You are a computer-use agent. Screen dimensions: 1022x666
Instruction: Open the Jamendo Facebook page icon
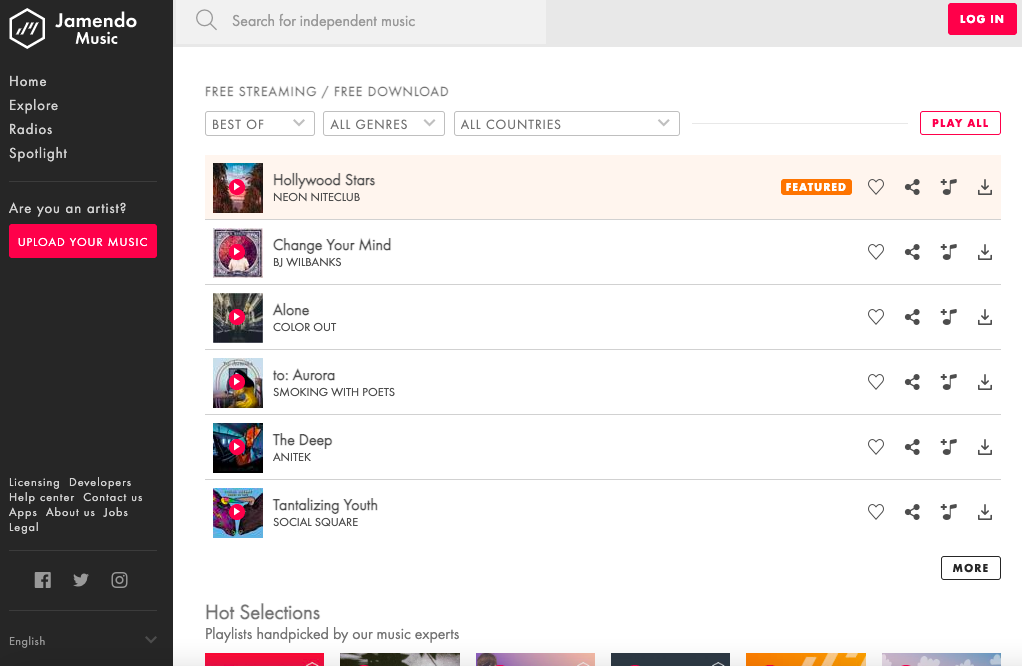tap(43, 580)
